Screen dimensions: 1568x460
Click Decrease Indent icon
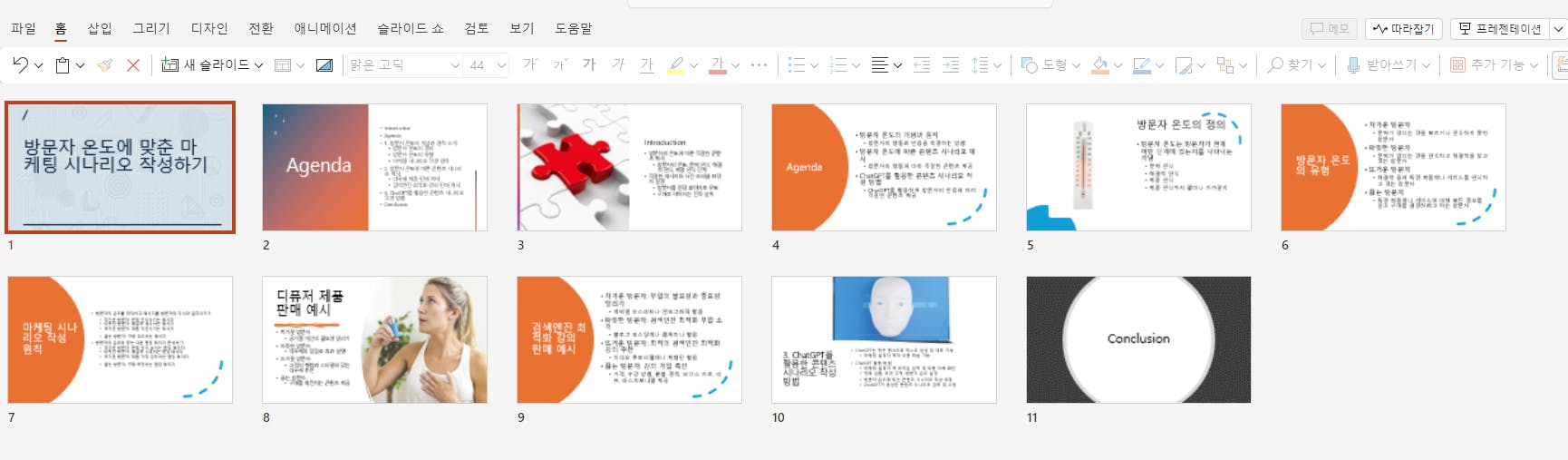click(x=922, y=65)
